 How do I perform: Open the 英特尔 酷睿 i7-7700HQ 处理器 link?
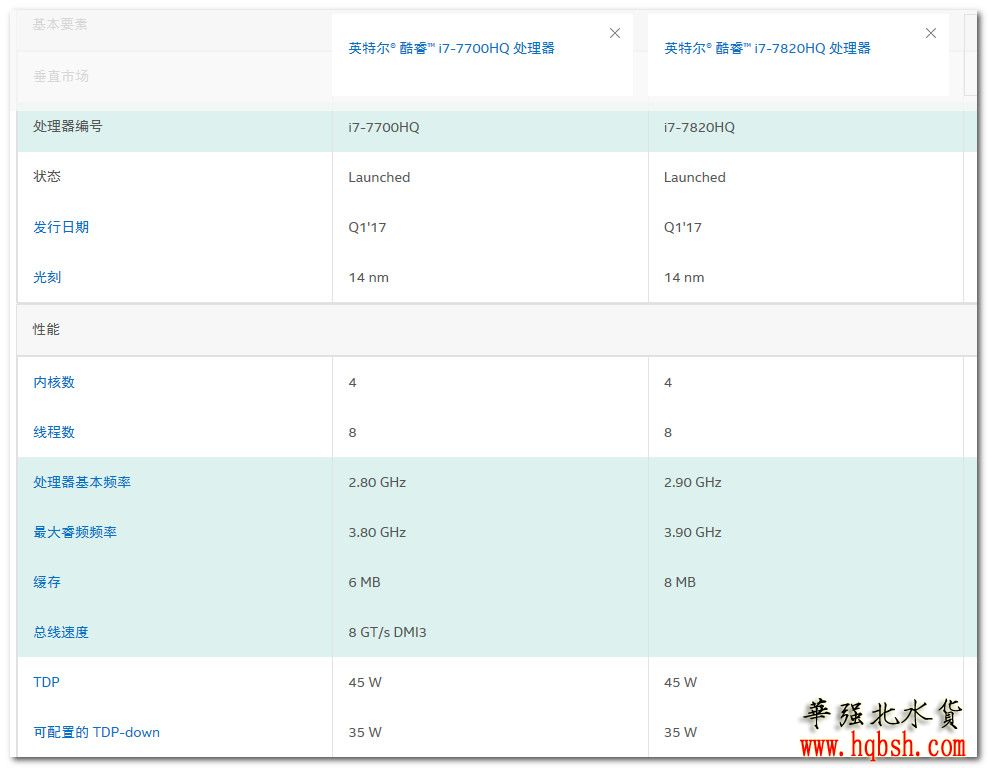click(x=451, y=49)
